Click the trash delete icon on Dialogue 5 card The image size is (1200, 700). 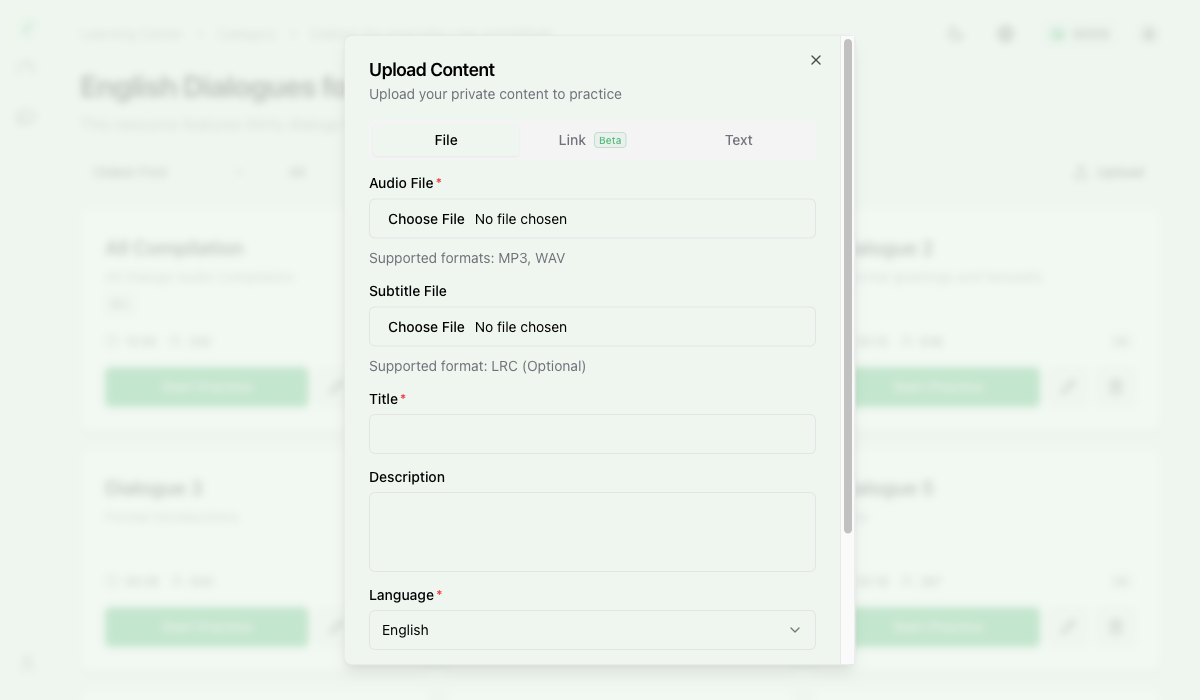click(1117, 627)
